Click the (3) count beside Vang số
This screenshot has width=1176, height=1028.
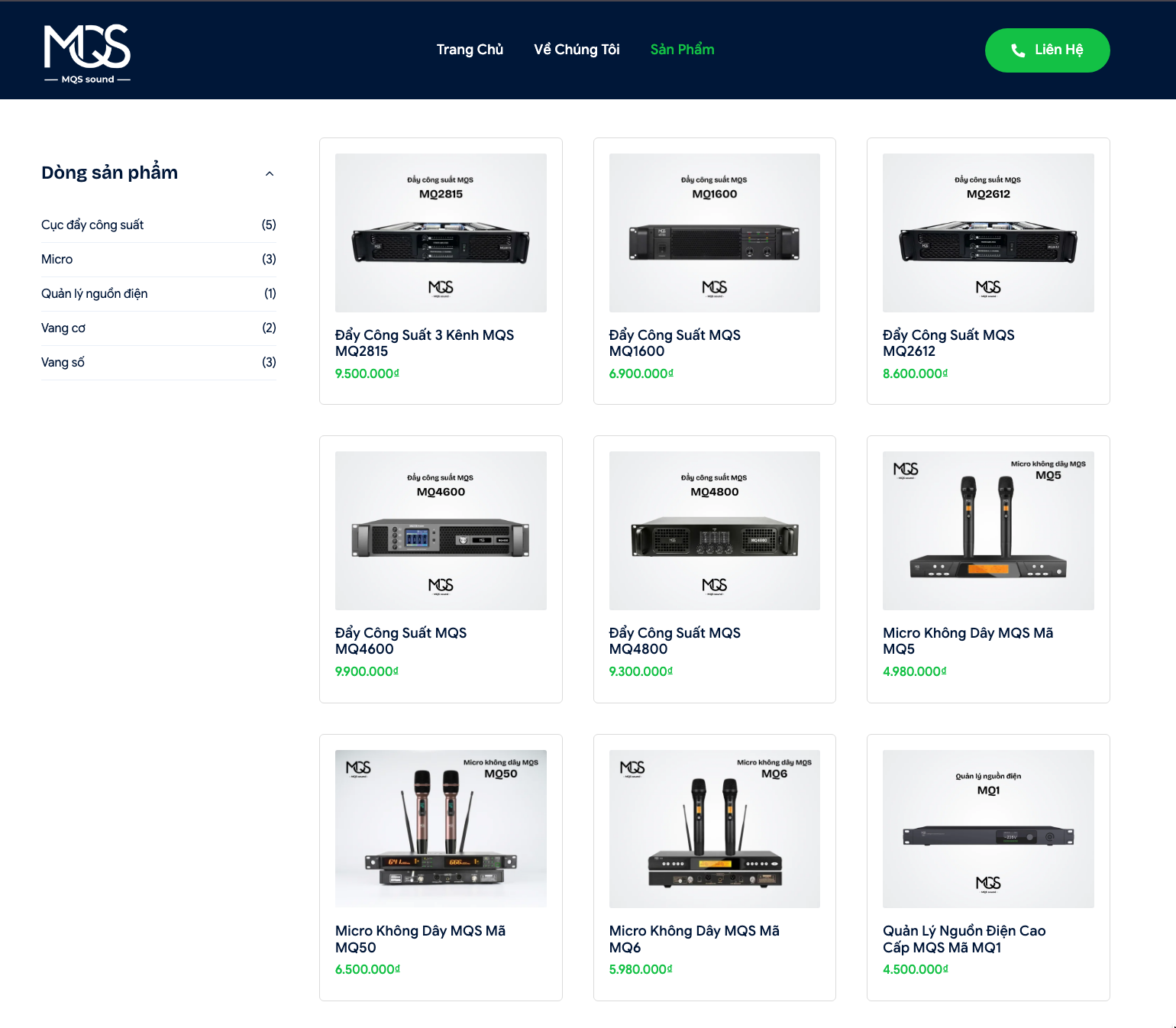[269, 362]
